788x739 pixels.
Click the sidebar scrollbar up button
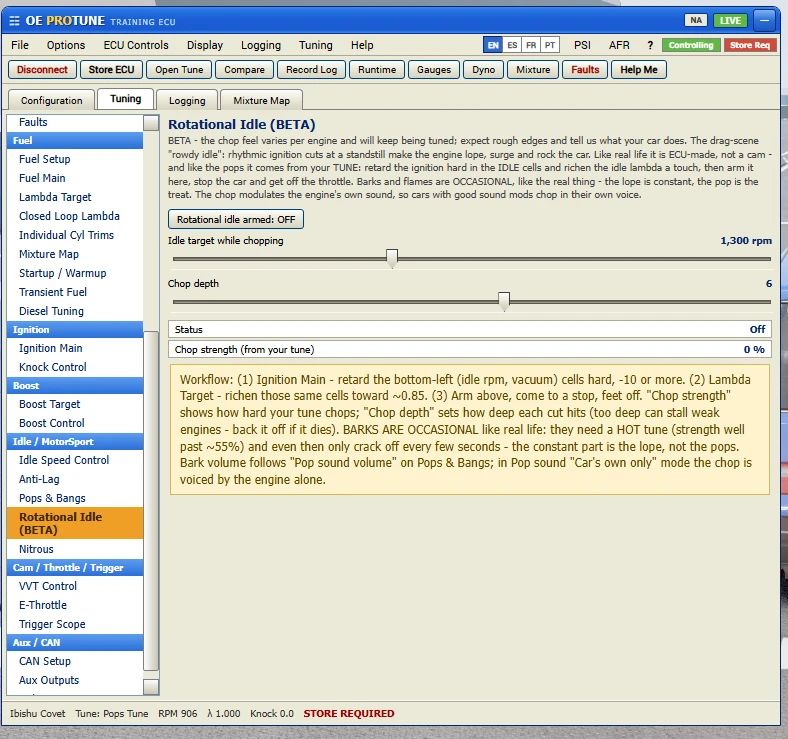point(151,123)
